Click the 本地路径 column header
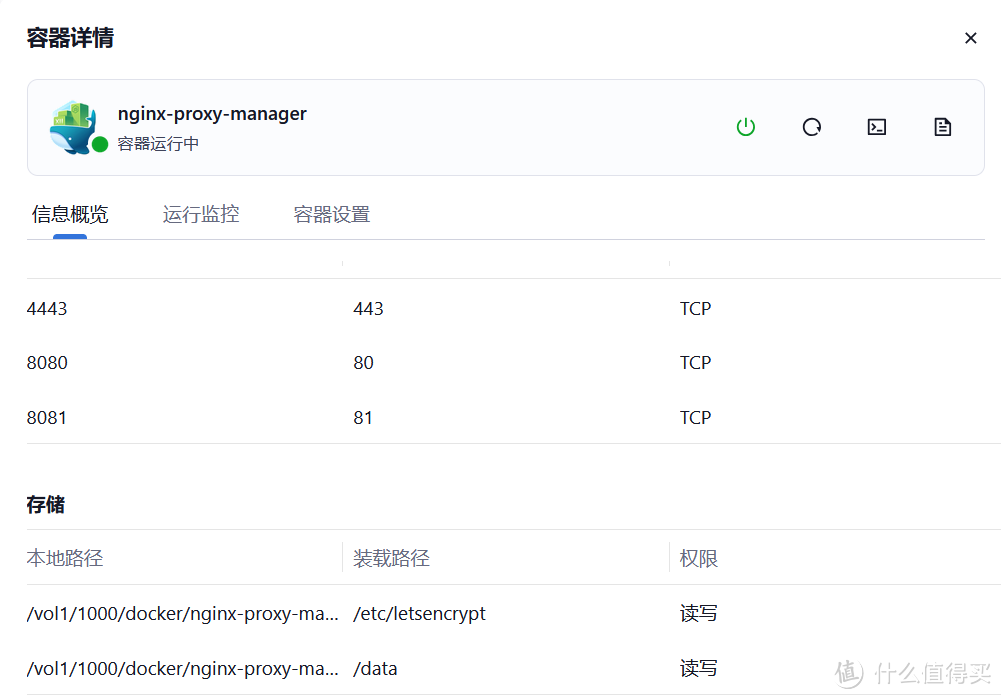This screenshot has height=699, width=1001. [65, 558]
